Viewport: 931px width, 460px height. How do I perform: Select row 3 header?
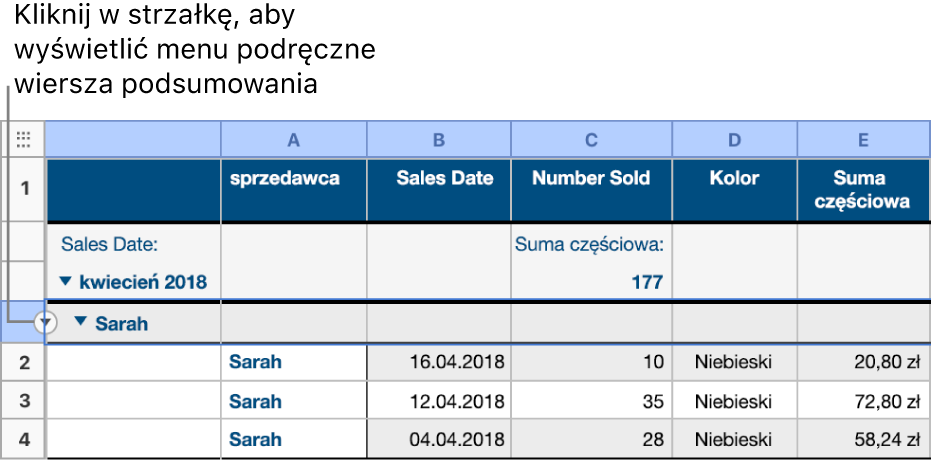click(x=24, y=401)
